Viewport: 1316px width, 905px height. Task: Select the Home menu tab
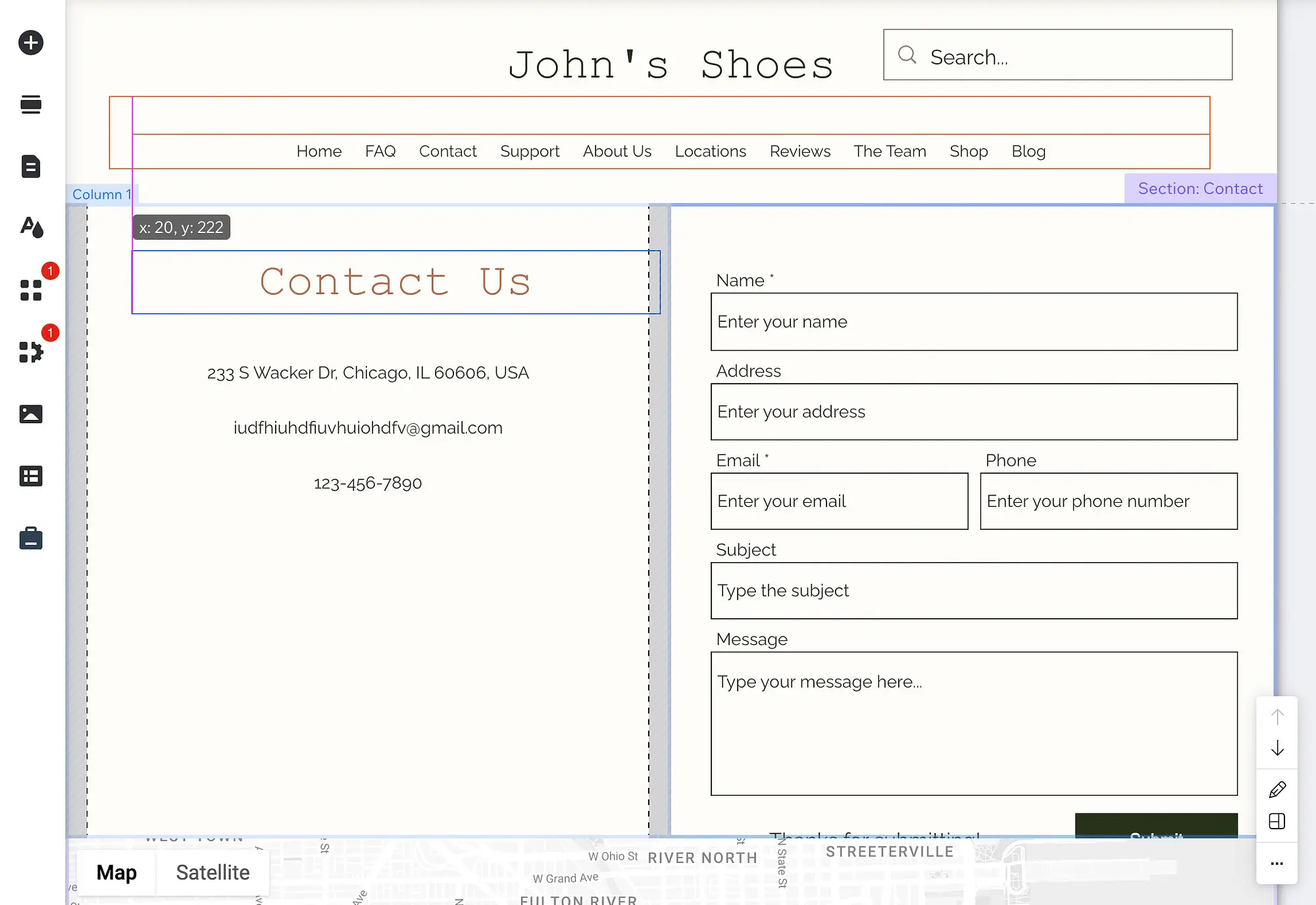(x=319, y=151)
